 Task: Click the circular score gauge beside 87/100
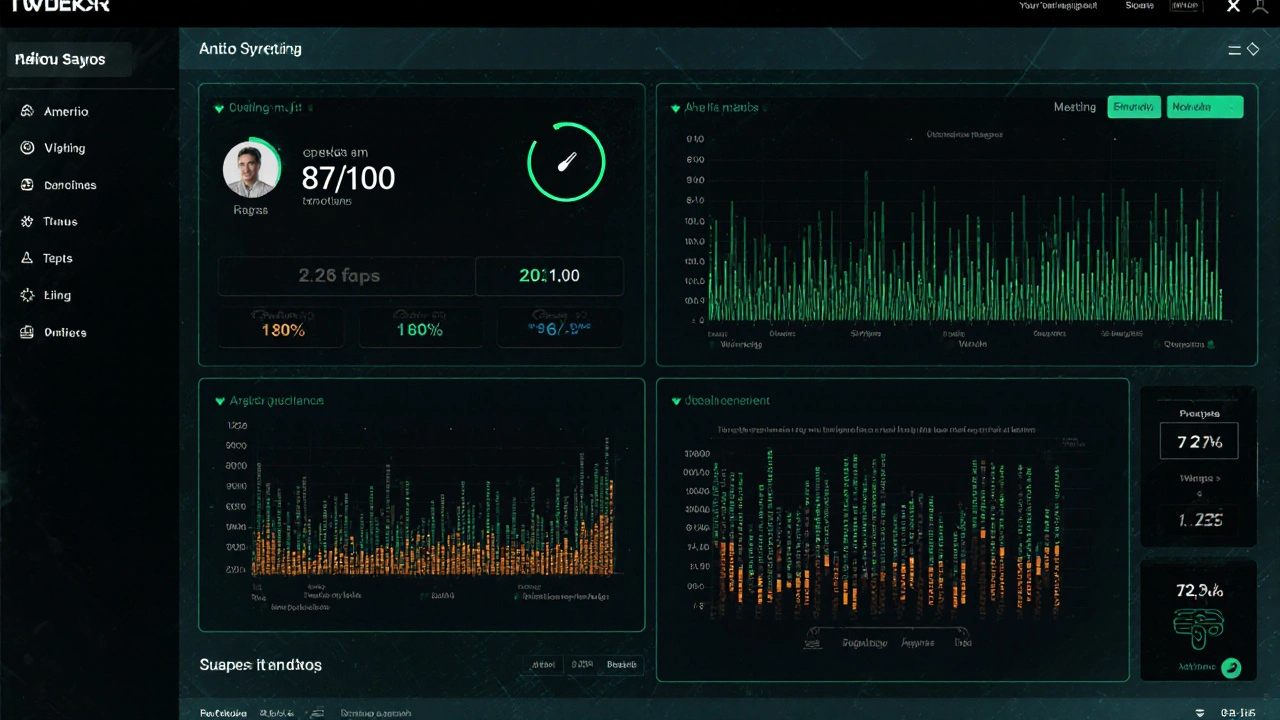click(x=566, y=161)
